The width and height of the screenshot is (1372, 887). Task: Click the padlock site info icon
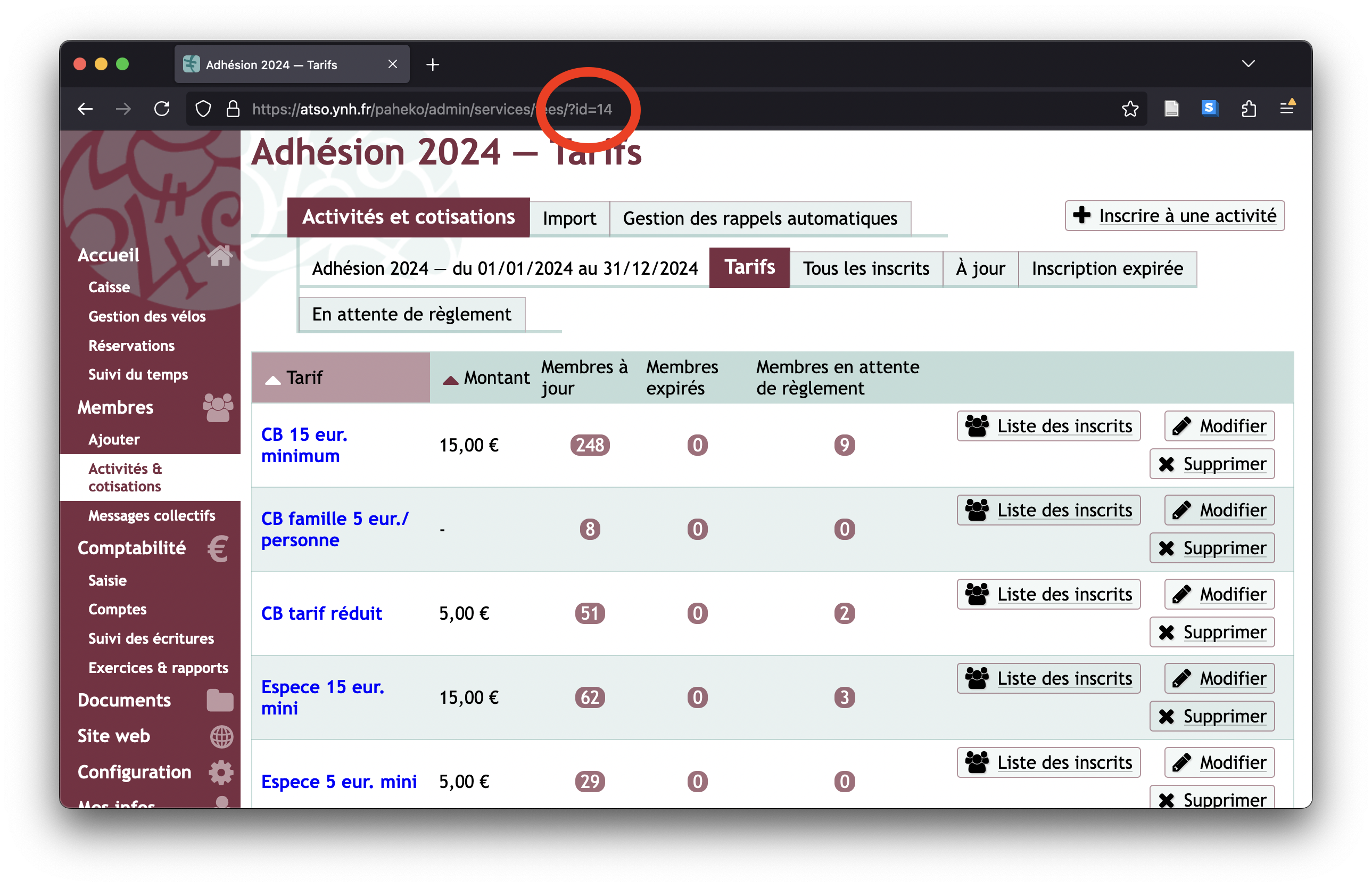233,109
